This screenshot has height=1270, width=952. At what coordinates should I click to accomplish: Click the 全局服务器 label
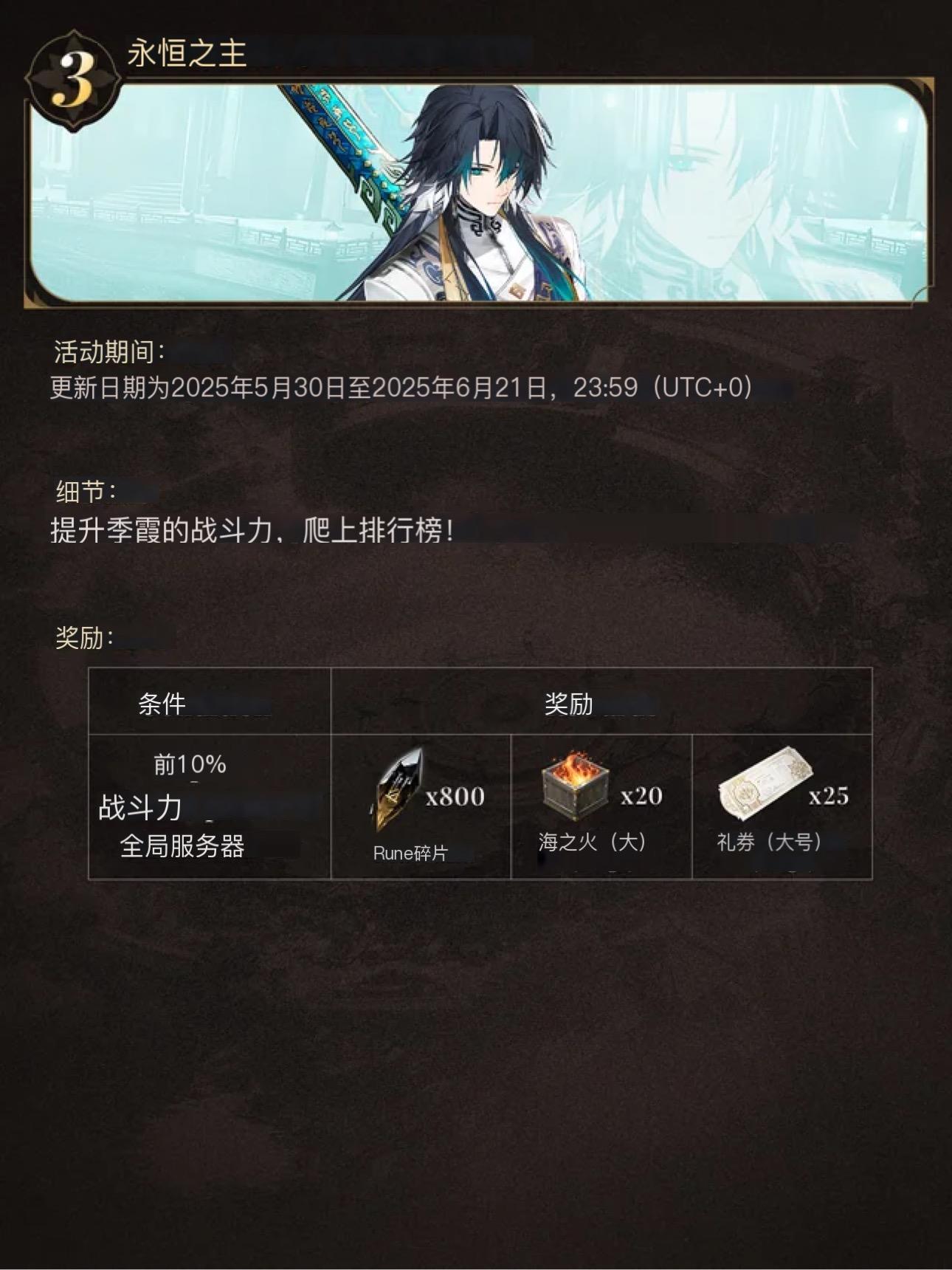coord(182,846)
